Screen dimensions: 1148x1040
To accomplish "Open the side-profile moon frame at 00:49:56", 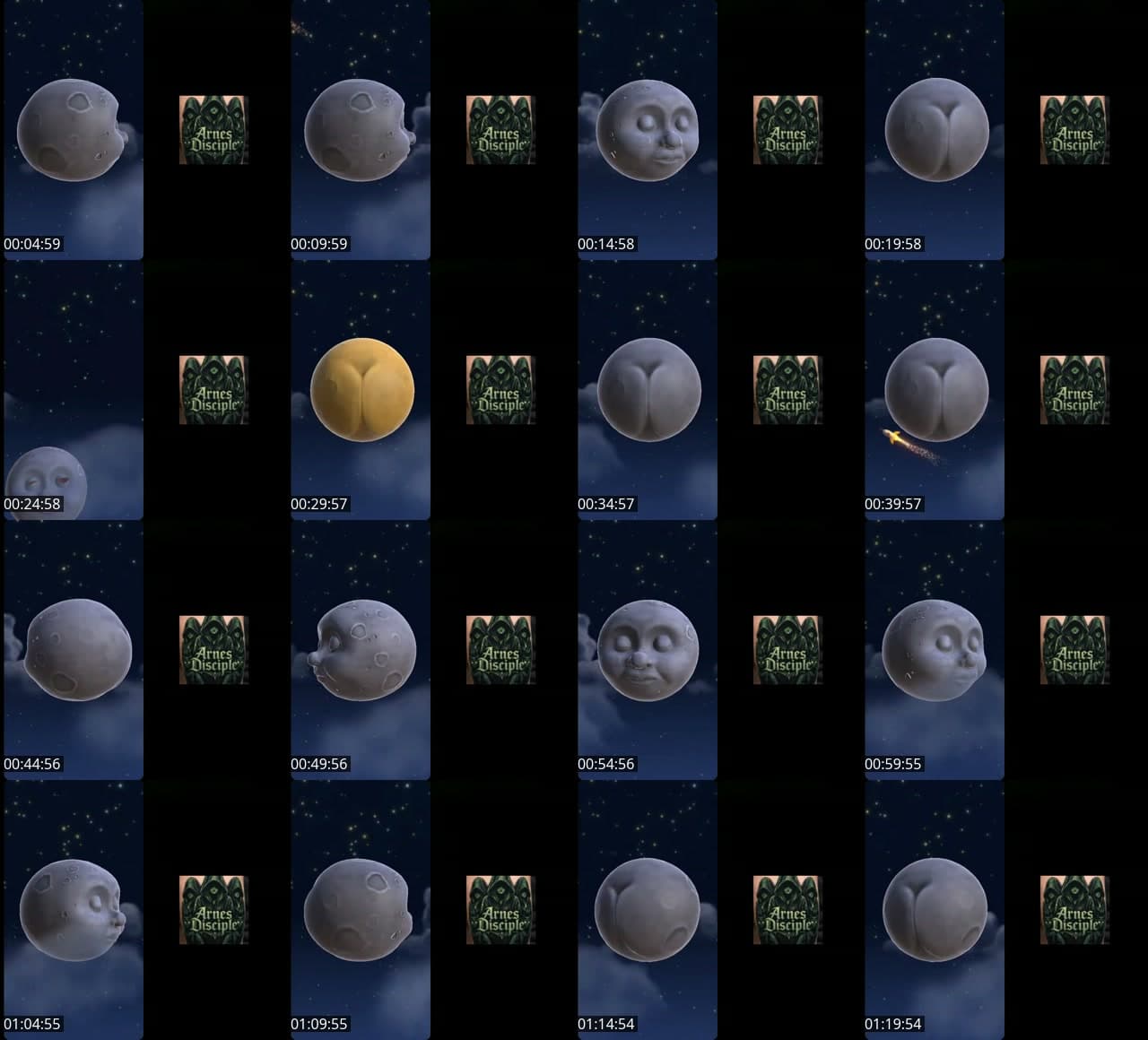I will point(361,650).
